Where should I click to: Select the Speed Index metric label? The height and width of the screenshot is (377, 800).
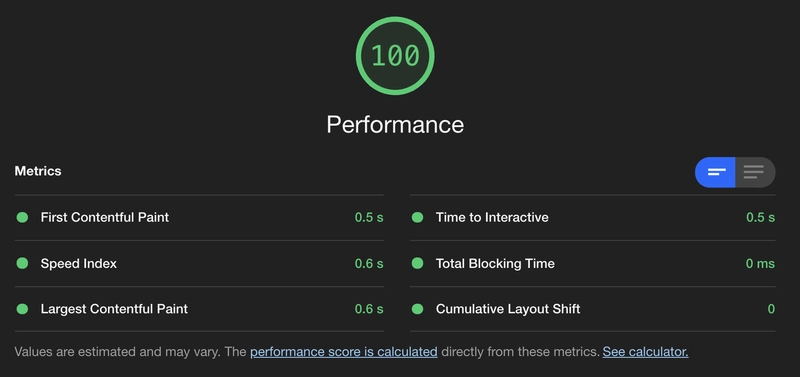[79, 264]
